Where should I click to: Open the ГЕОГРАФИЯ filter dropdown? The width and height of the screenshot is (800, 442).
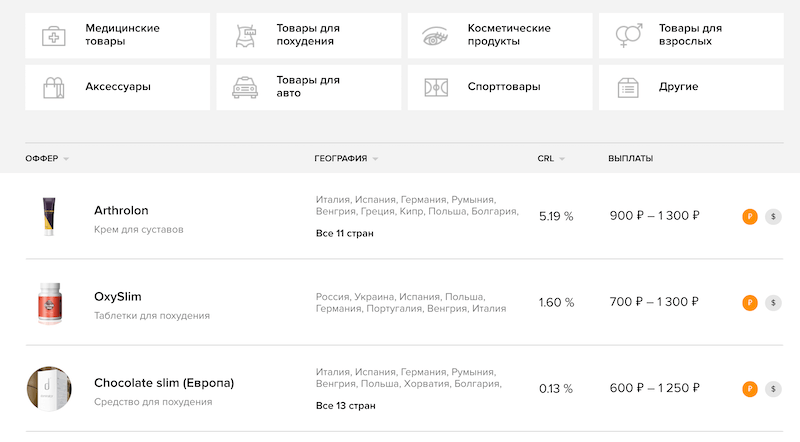click(x=375, y=159)
